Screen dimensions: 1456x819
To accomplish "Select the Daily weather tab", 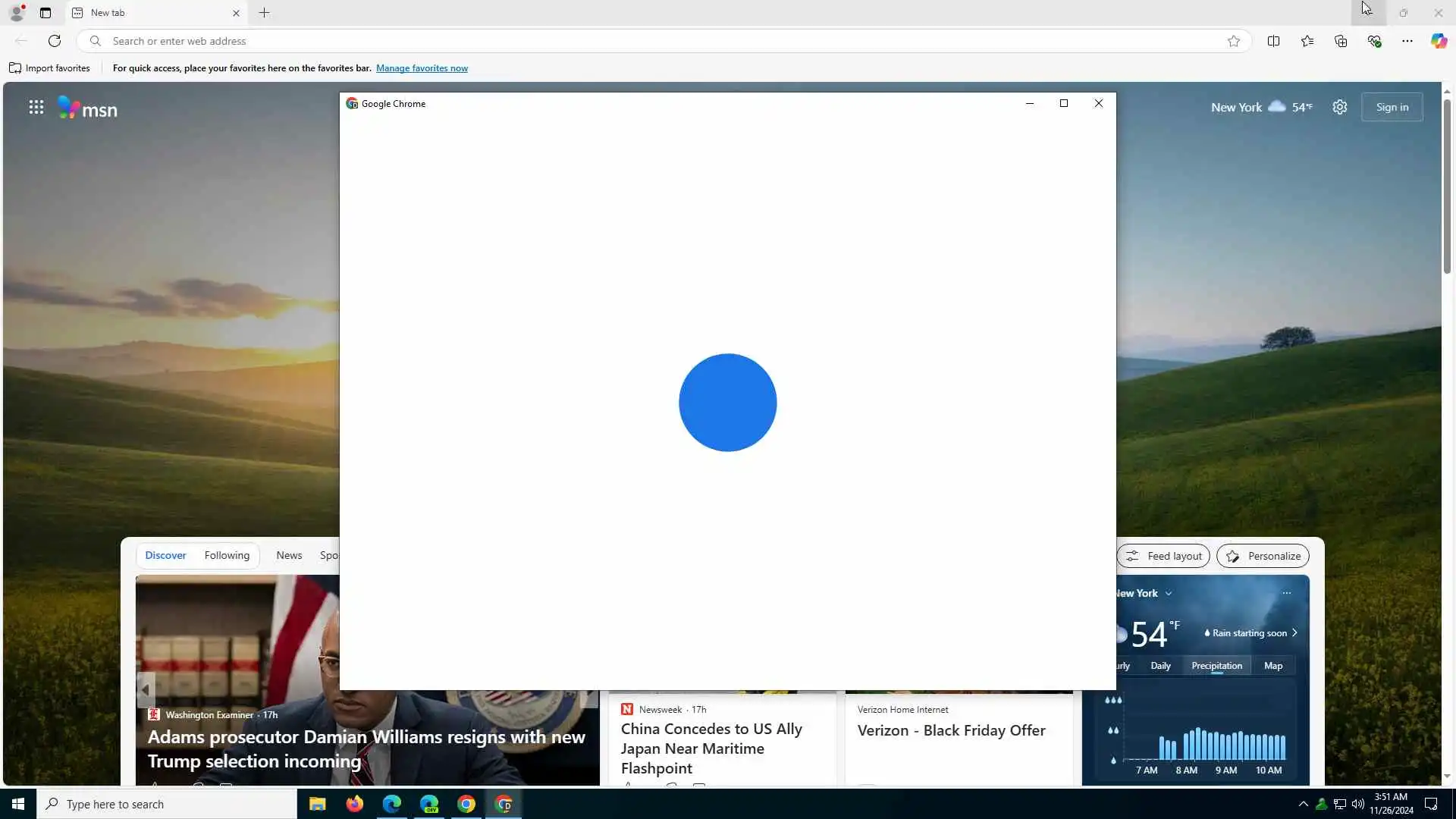I will coord(1160,666).
